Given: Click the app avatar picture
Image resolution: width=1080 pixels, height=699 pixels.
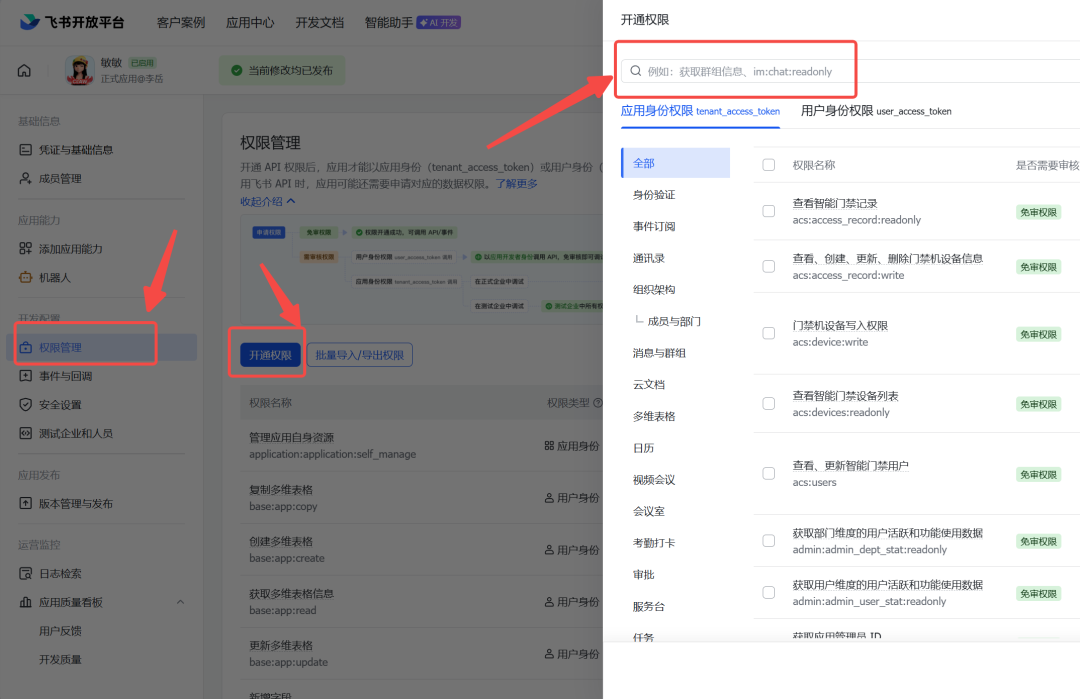Looking at the screenshot, I should coord(79,70).
